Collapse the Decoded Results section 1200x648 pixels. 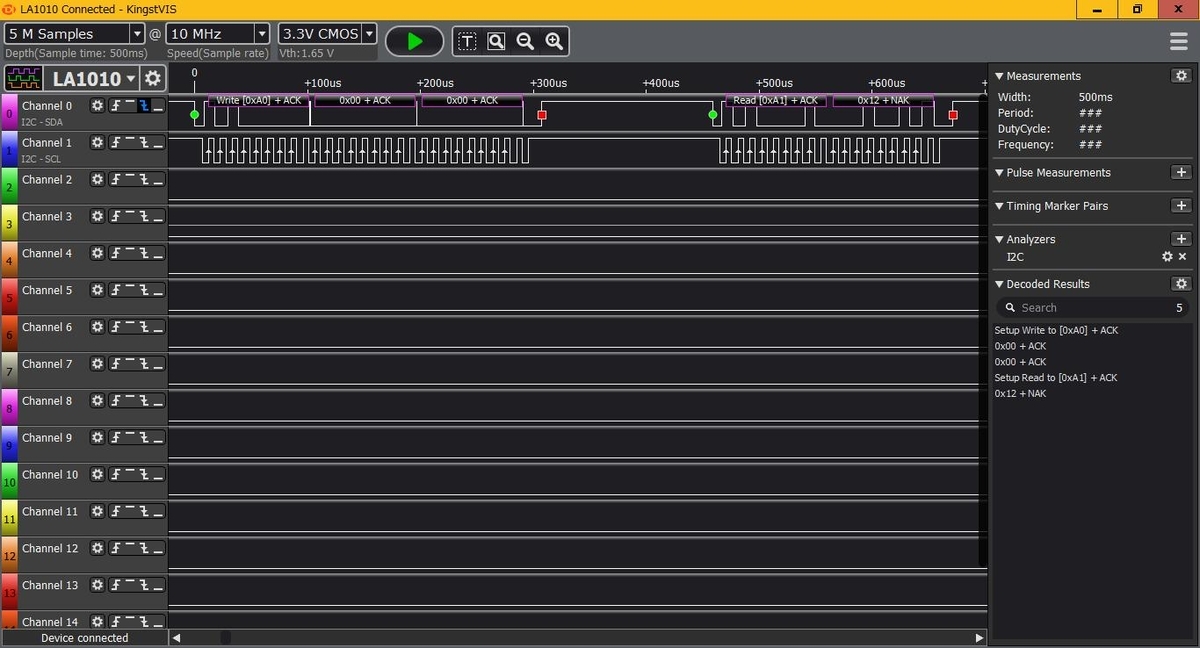pos(999,284)
